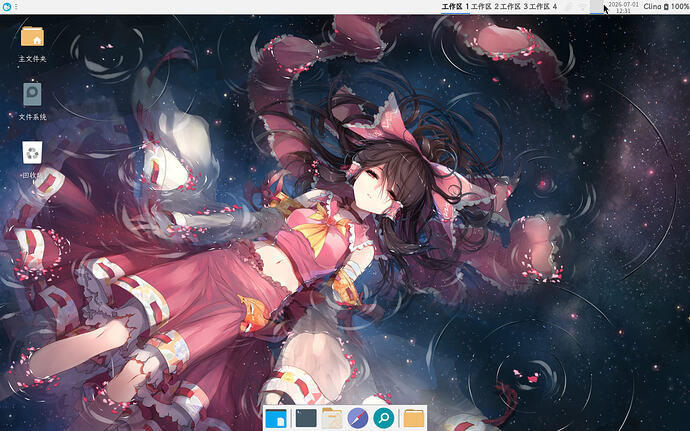Click the window list handle beside applications menu
The height and width of the screenshot is (431, 690).
16,7
